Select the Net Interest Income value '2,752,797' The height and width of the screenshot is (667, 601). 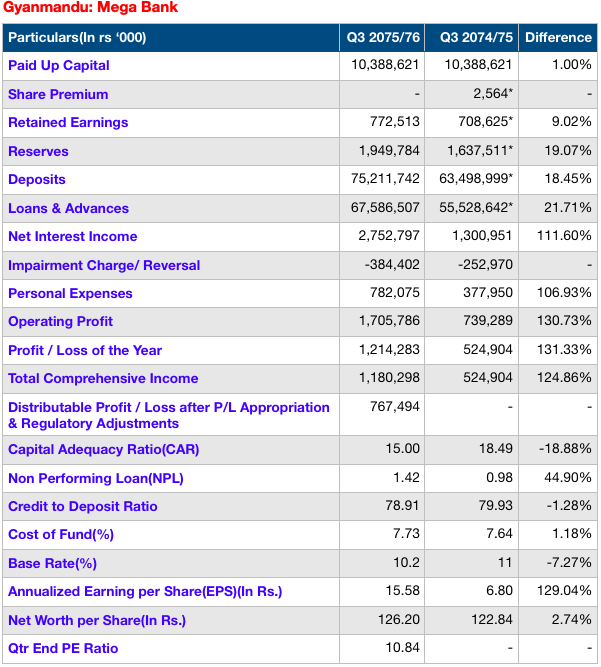click(389, 236)
